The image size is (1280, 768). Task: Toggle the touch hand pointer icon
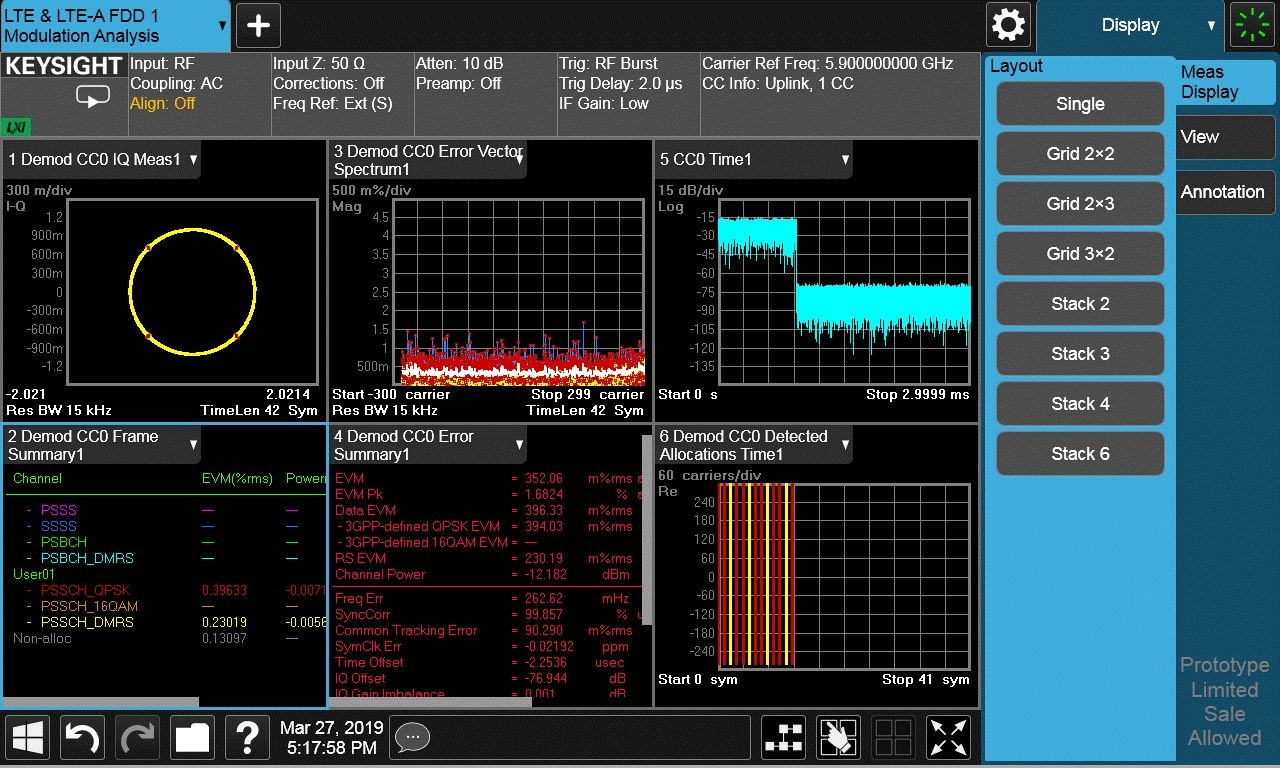click(x=839, y=738)
